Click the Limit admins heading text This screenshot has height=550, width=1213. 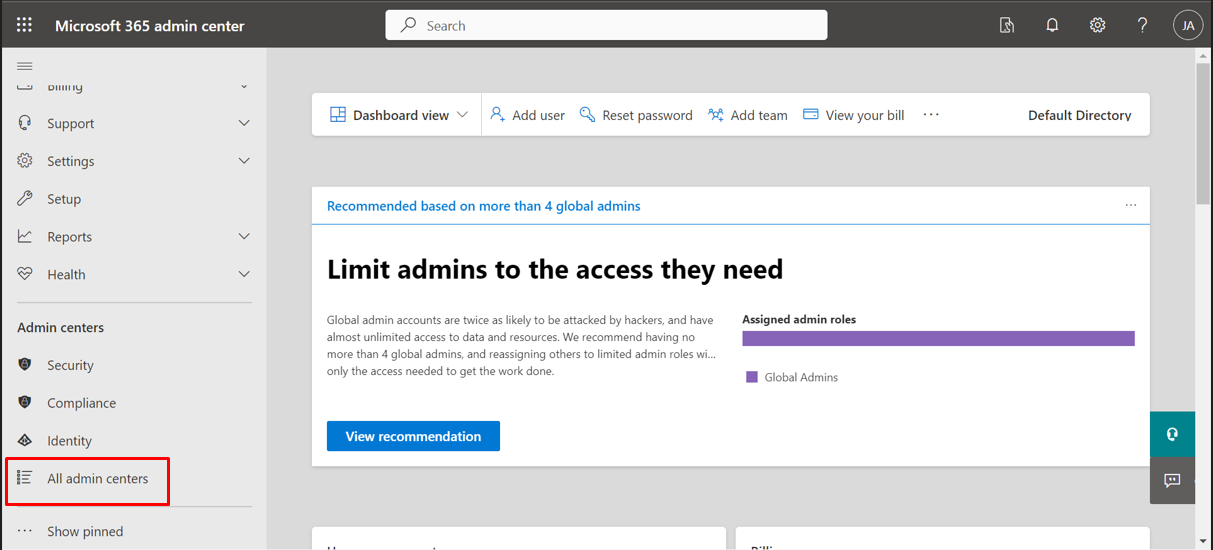point(555,269)
